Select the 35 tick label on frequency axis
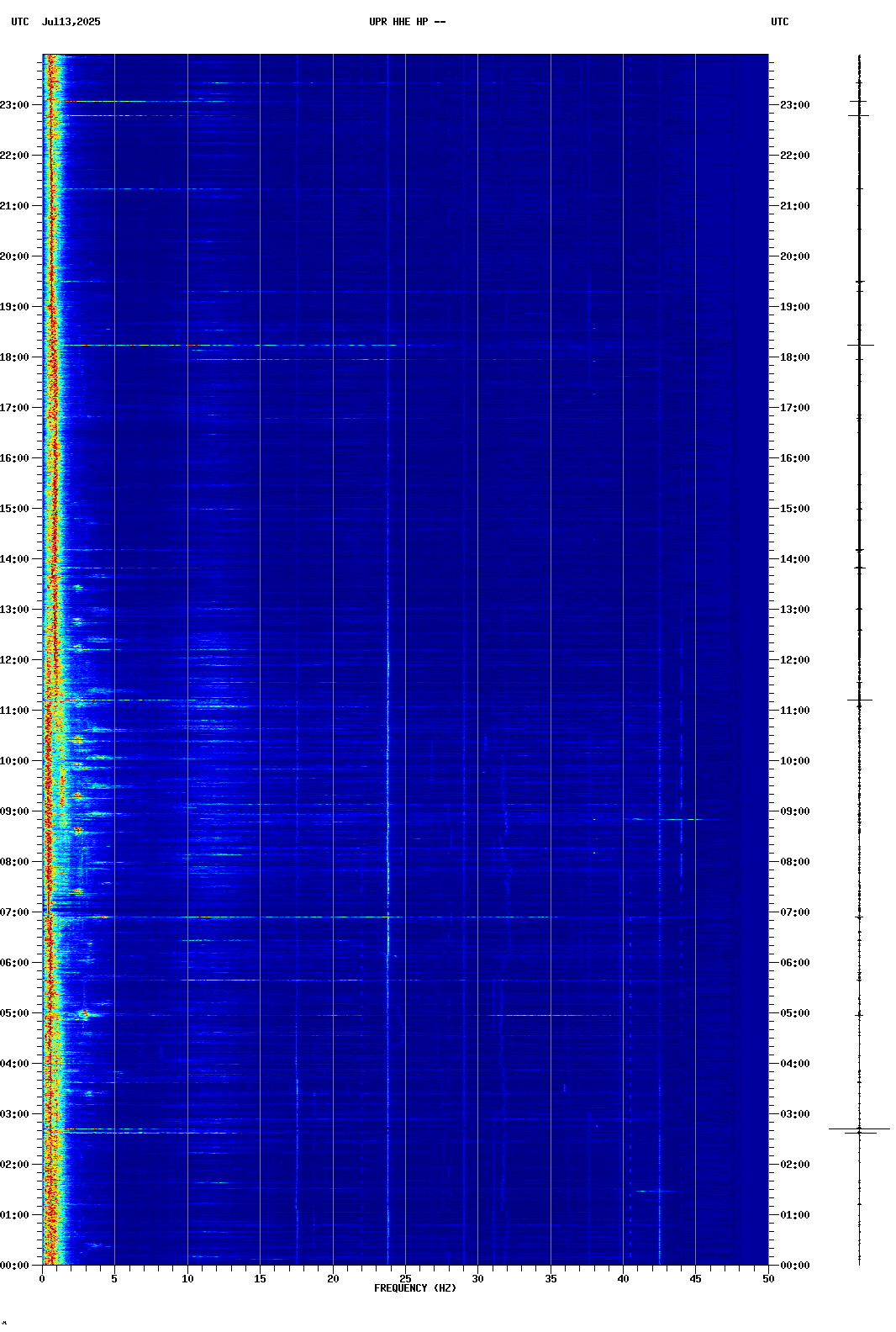 point(551,1279)
